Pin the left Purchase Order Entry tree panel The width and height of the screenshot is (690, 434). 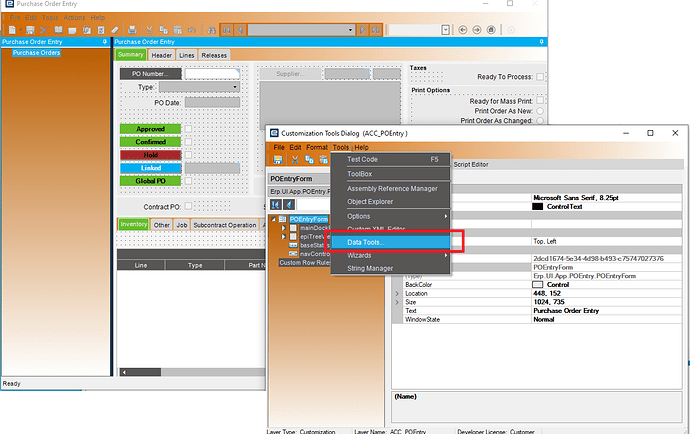[105, 41]
